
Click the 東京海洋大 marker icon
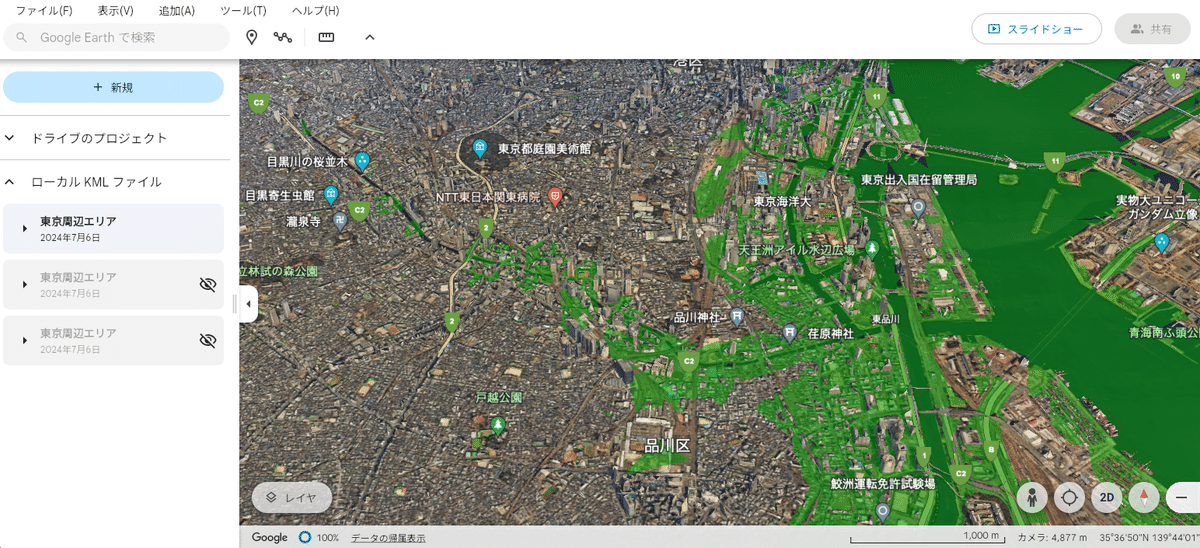click(x=763, y=180)
